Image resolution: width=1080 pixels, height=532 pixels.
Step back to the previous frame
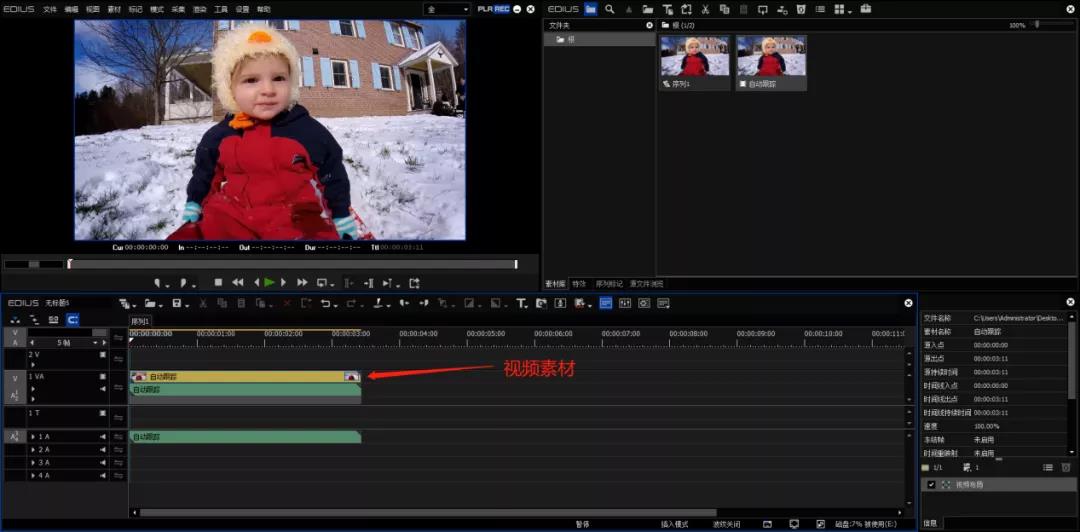[x=256, y=283]
